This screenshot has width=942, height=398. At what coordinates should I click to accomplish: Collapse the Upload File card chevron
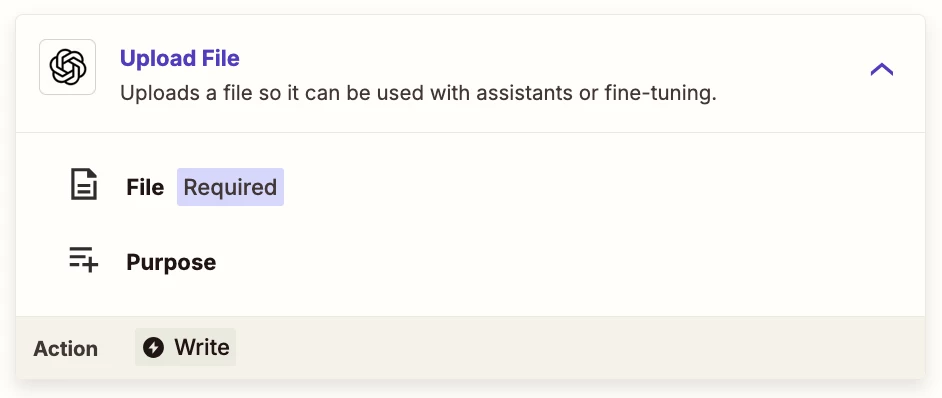pos(881,70)
